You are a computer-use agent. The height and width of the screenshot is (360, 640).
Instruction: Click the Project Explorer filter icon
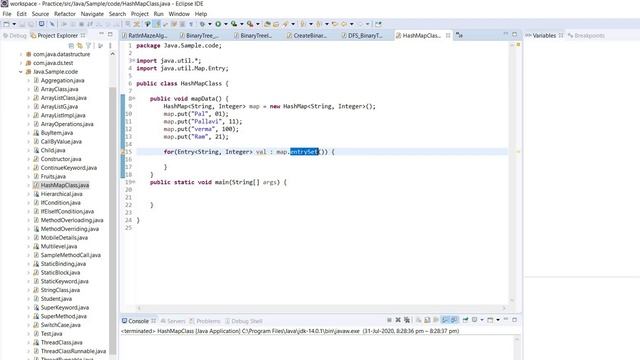point(89,45)
